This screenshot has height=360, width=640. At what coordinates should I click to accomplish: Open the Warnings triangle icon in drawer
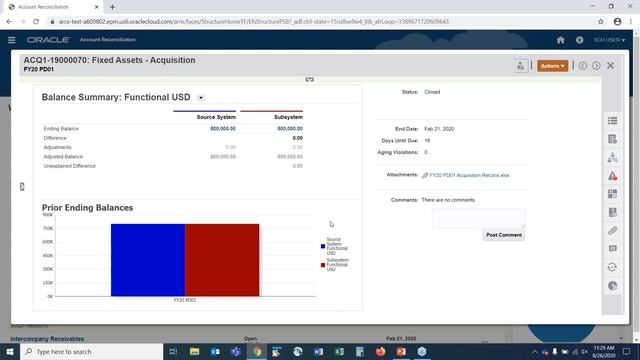coord(612,176)
